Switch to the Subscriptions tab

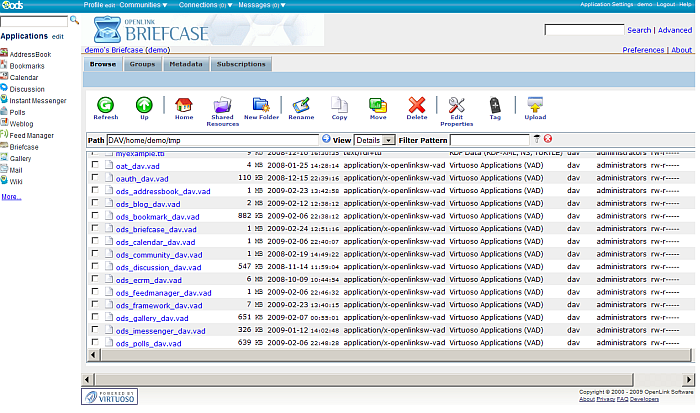click(241, 64)
